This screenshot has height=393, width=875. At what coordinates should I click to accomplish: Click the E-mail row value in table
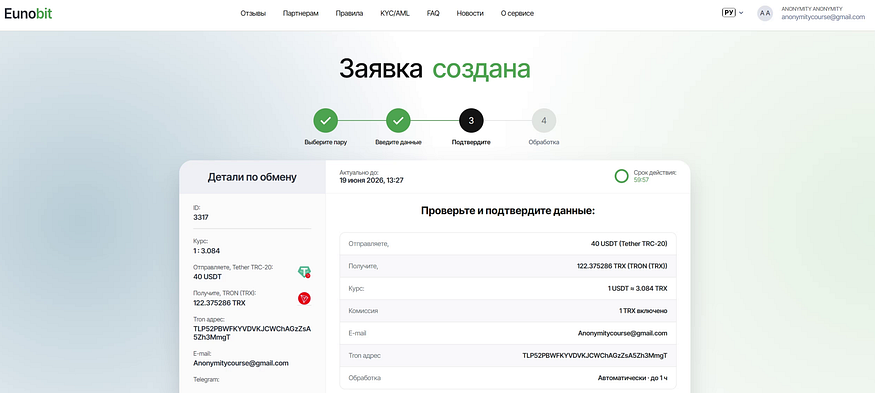point(623,333)
